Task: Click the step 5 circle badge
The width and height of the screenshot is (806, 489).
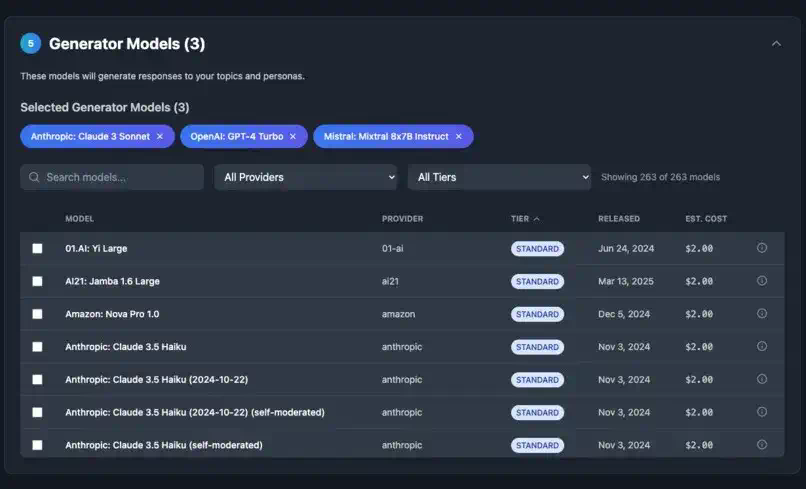Action: point(30,44)
